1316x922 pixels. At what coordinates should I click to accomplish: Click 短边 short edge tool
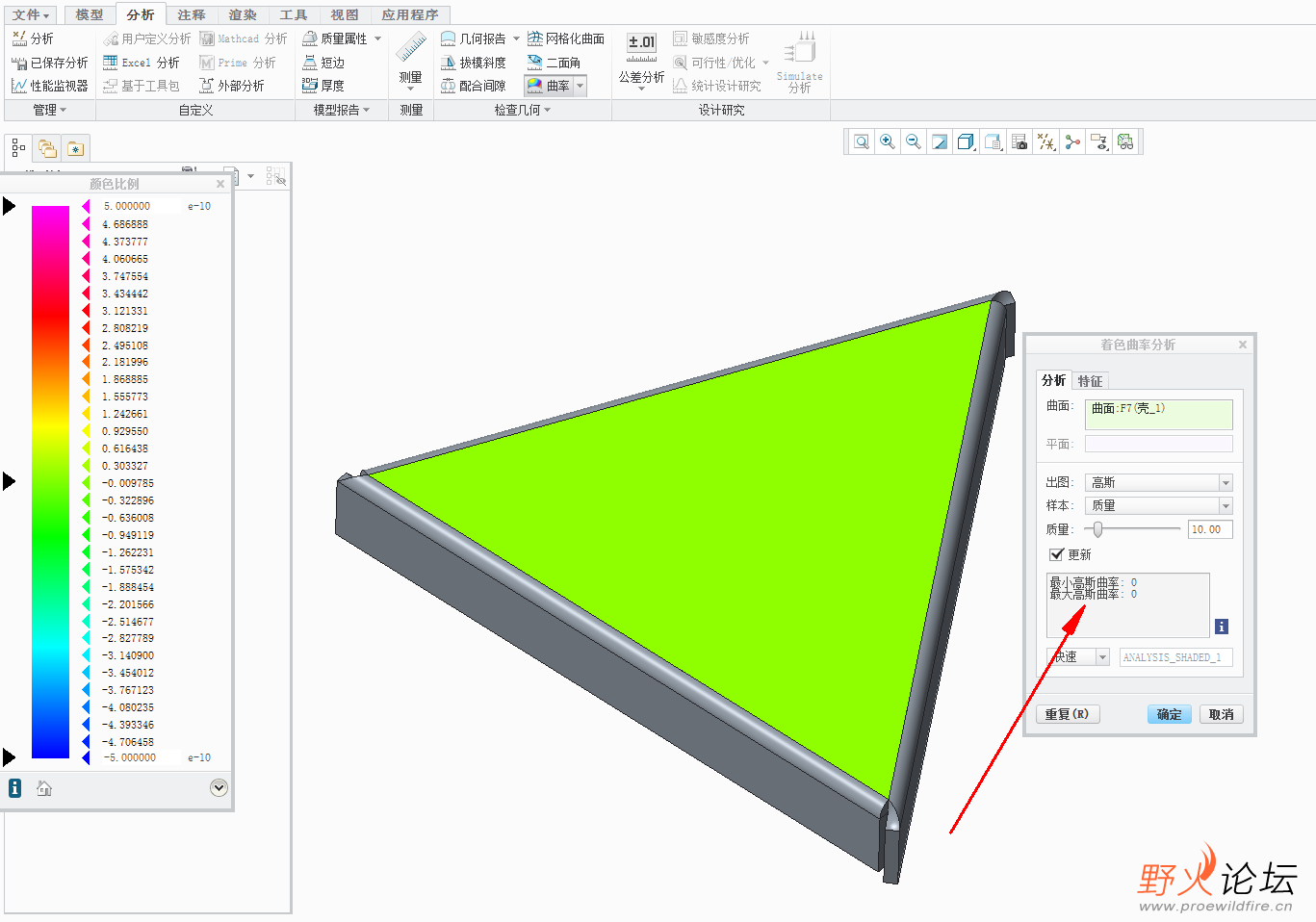pos(323,63)
